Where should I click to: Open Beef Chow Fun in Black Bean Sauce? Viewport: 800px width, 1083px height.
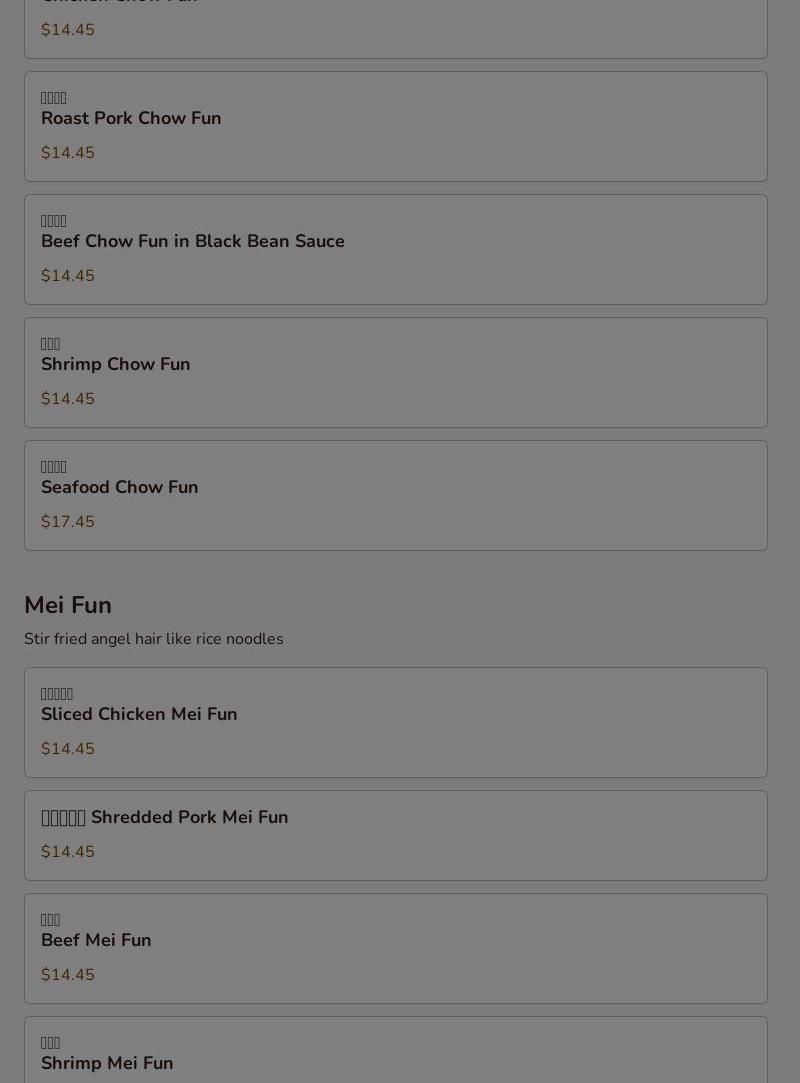396,249
